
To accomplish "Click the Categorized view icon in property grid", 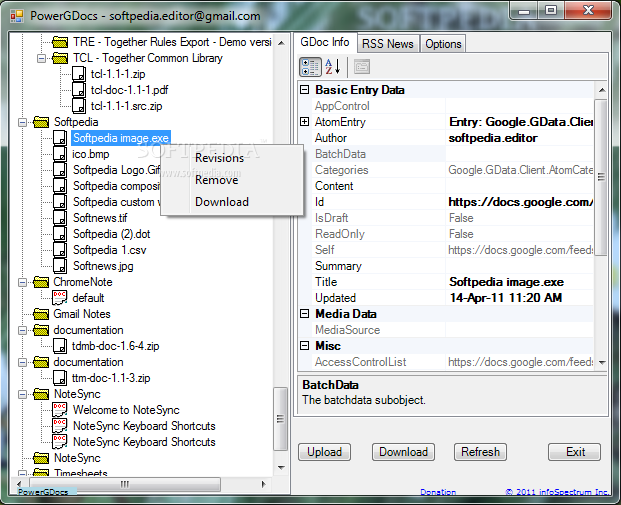I will coord(310,67).
